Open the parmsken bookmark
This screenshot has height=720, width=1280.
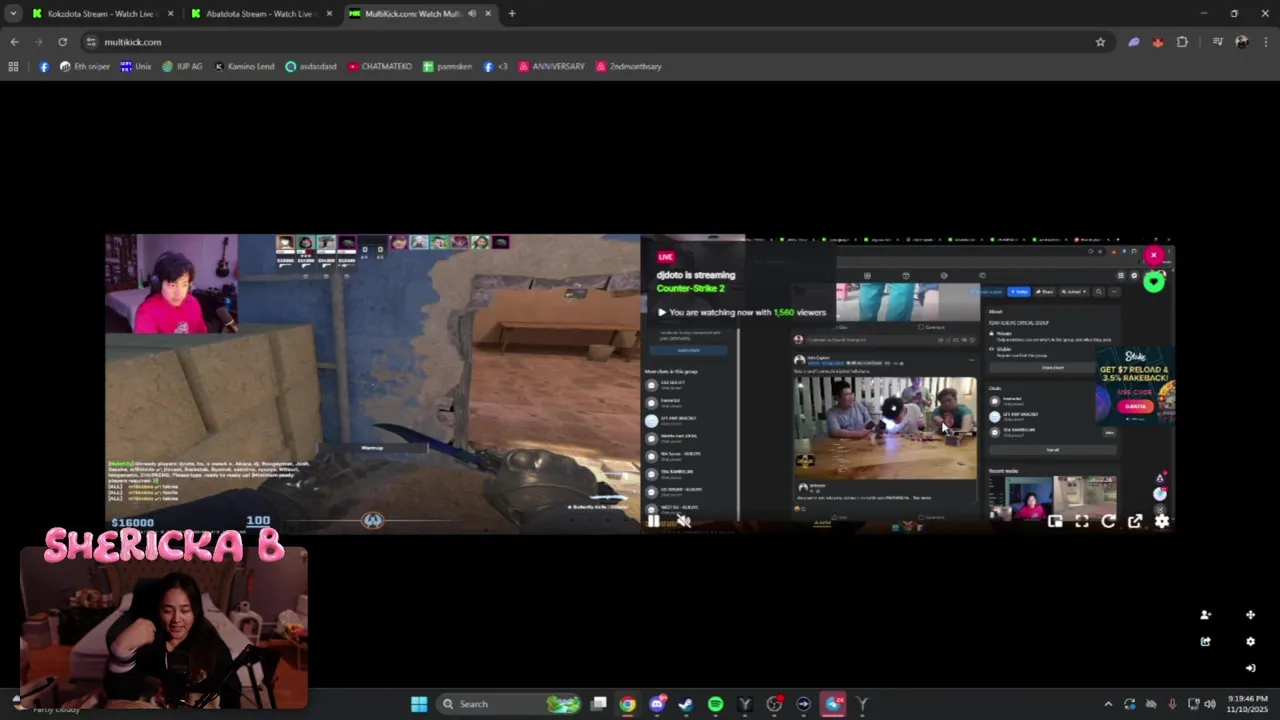tap(447, 66)
